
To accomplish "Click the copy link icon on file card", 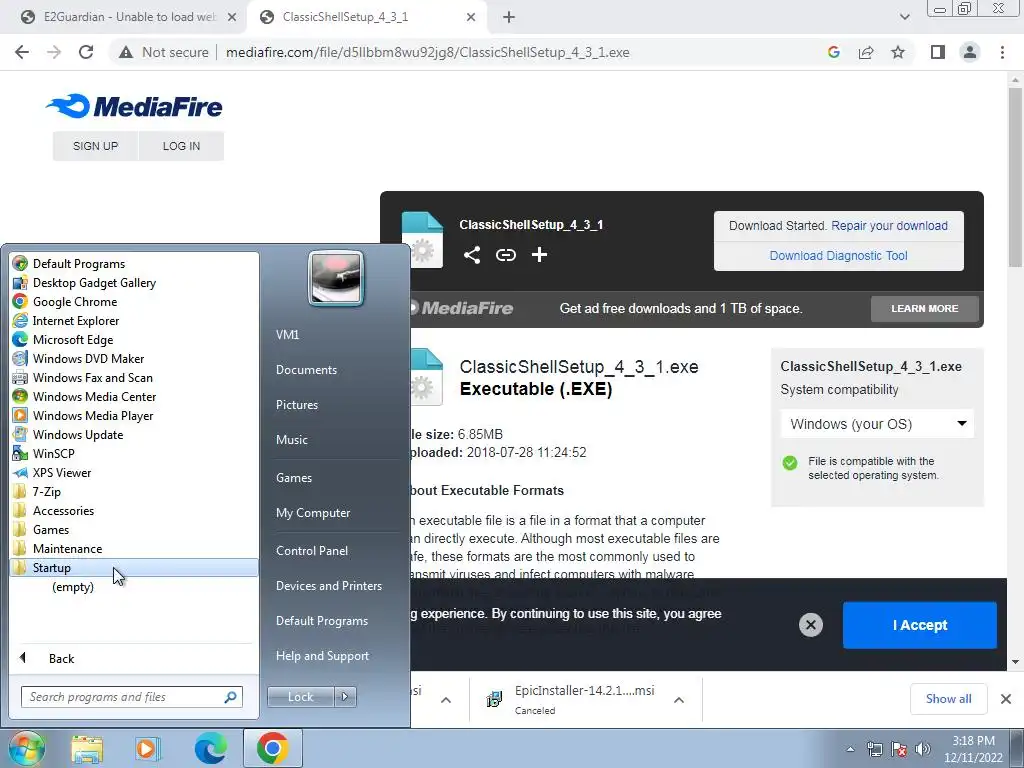I will click(x=505, y=255).
